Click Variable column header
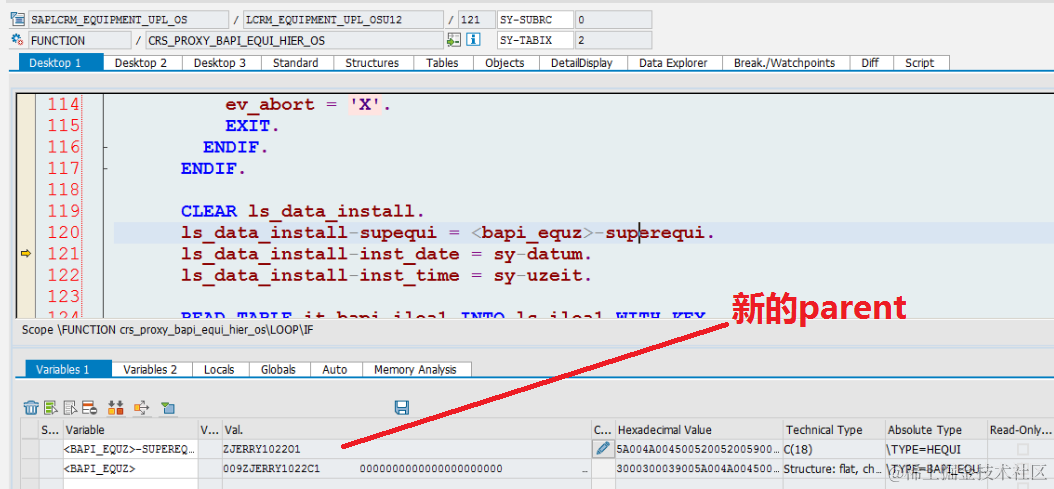Viewport: 1054px width, 489px height. coord(130,430)
